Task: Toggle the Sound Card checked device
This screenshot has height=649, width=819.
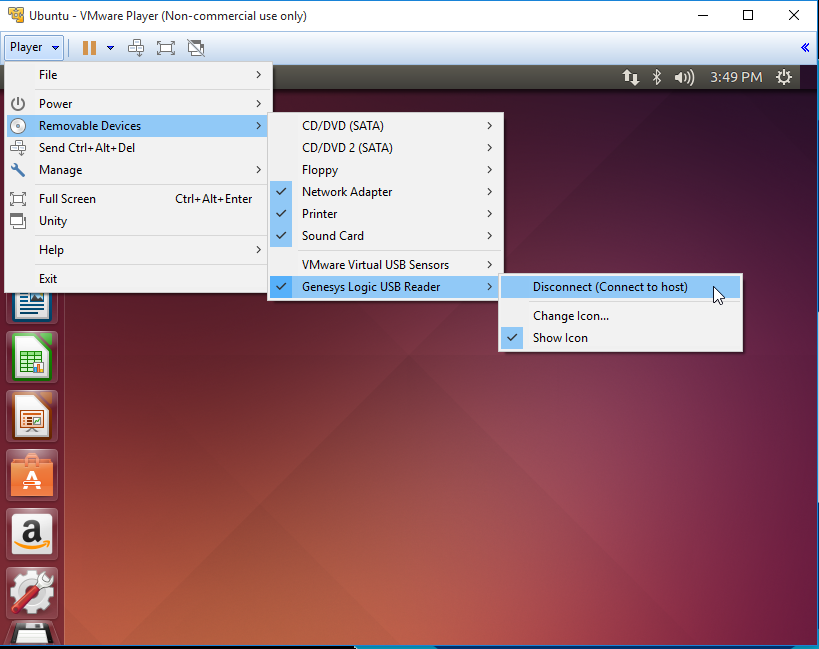Action: point(333,236)
